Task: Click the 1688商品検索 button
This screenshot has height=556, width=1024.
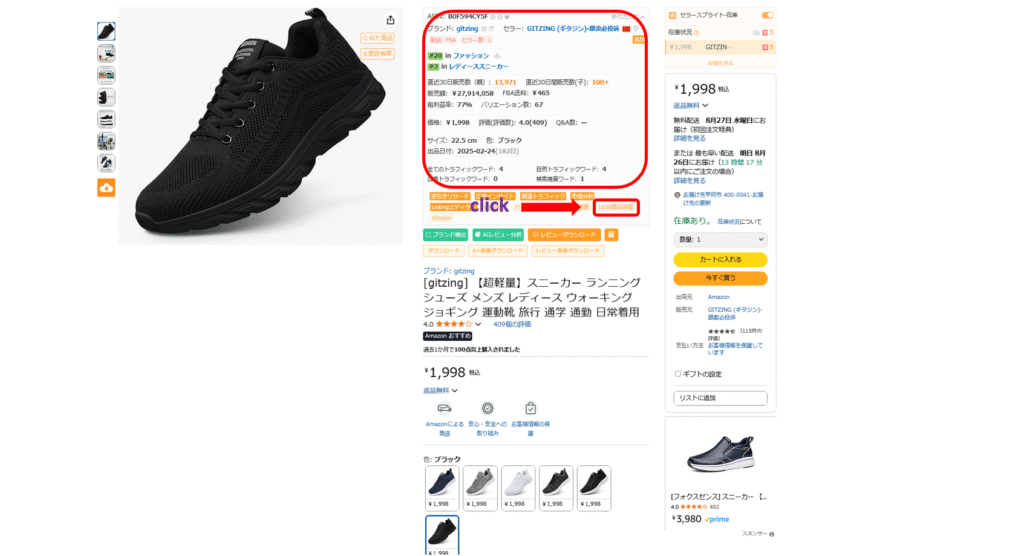Action: [616, 207]
